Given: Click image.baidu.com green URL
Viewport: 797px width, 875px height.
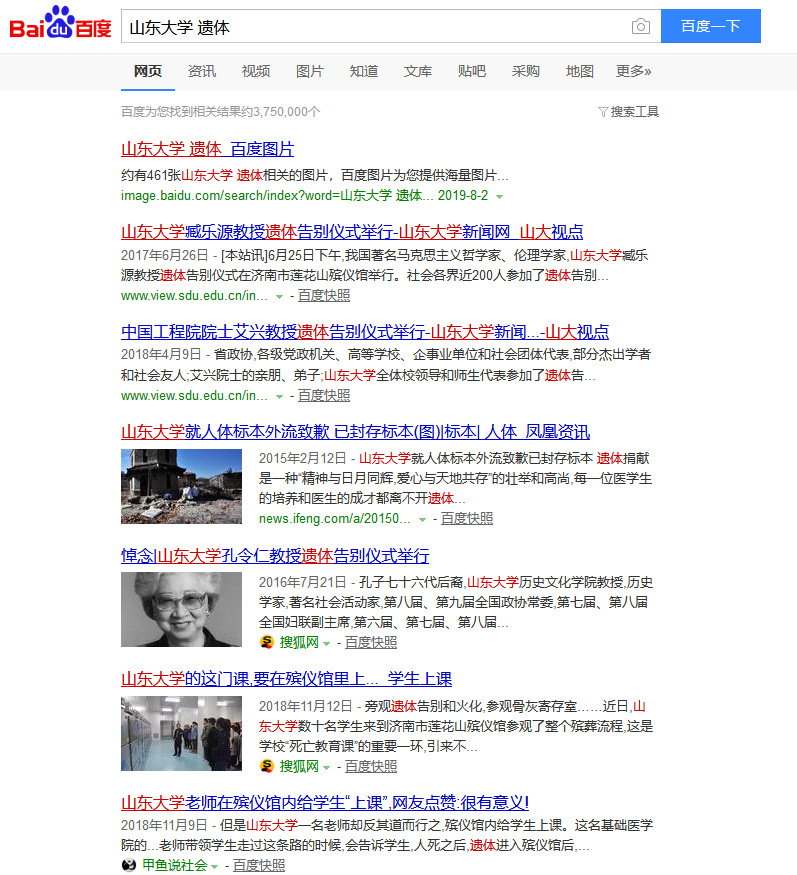Looking at the screenshot, I should coord(304,196).
